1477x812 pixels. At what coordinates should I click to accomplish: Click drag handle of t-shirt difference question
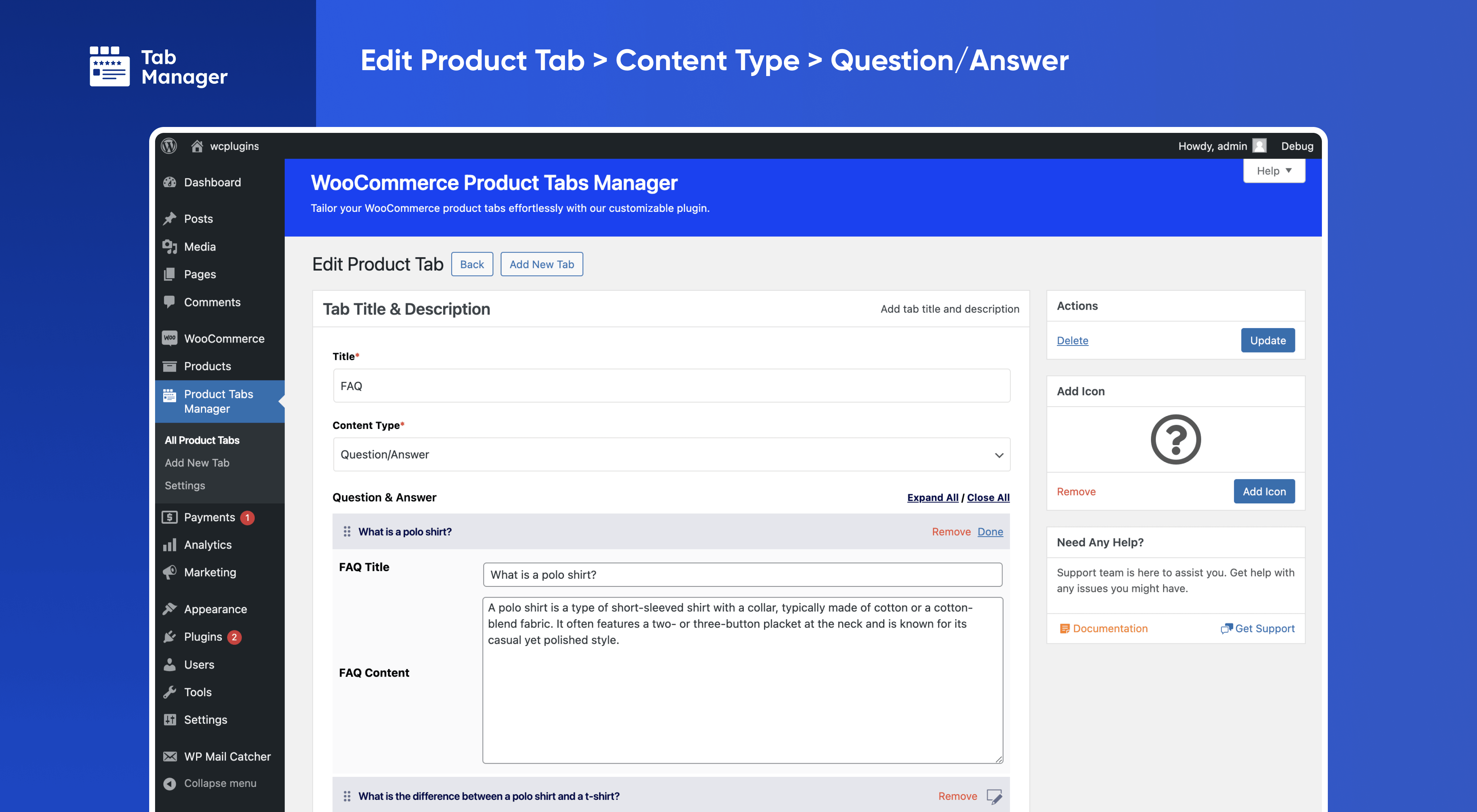[347, 796]
